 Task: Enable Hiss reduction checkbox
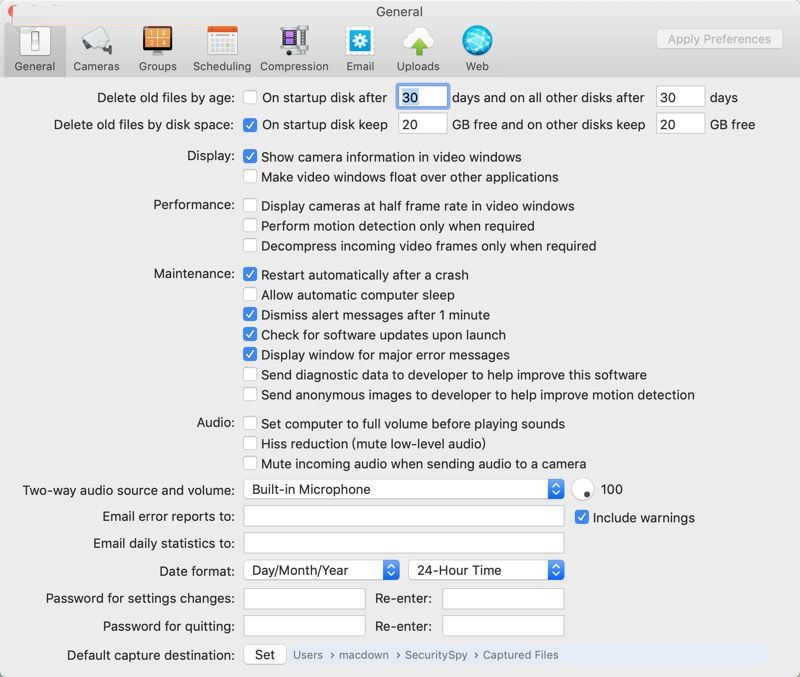[250, 443]
